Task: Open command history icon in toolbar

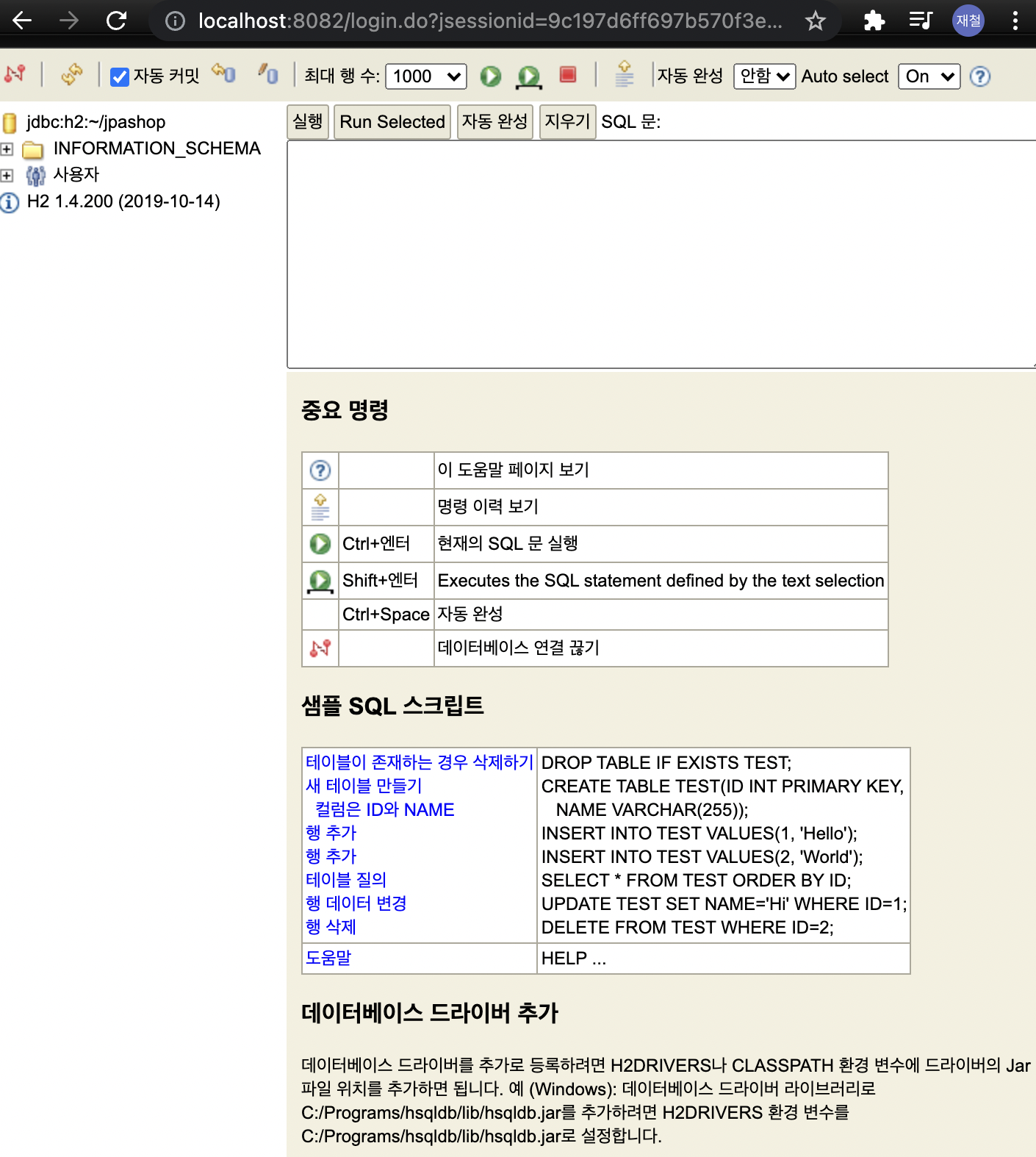Action: point(624,74)
